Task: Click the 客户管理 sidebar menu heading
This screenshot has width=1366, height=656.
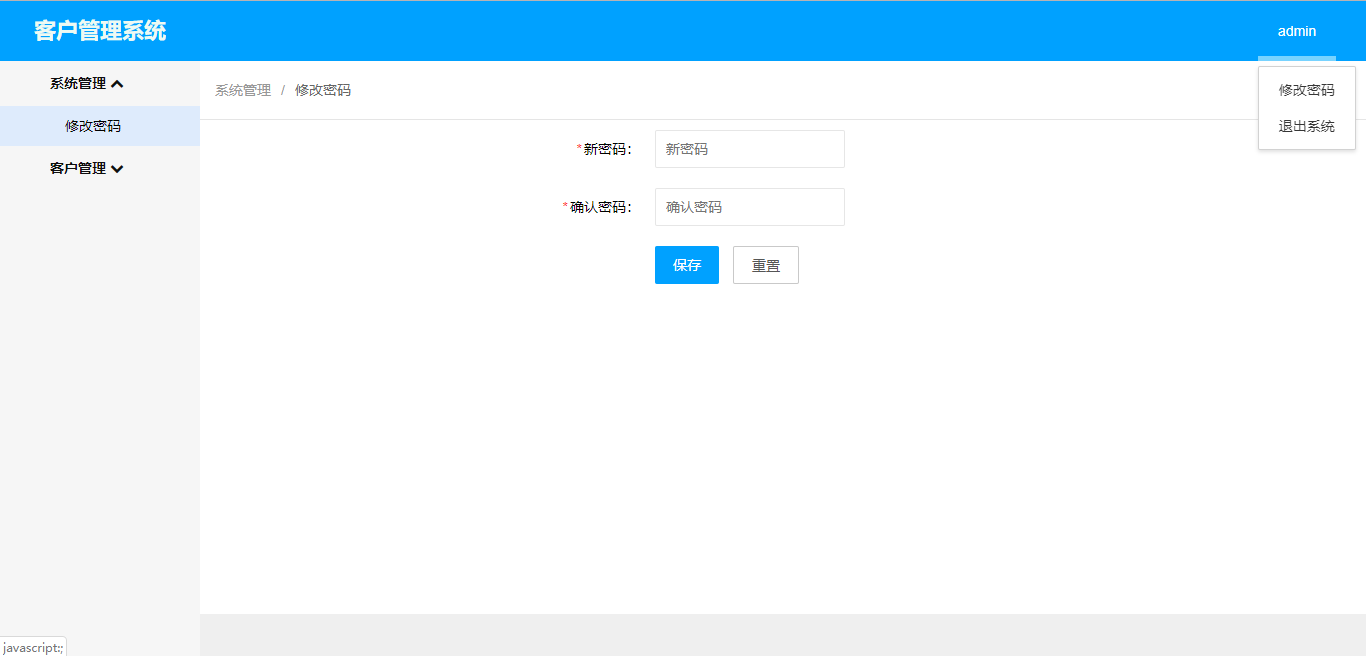Action: pos(78,169)
